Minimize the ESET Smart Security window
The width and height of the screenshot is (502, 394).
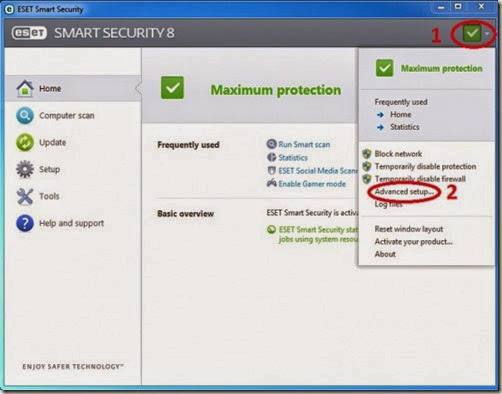point(441,7)
